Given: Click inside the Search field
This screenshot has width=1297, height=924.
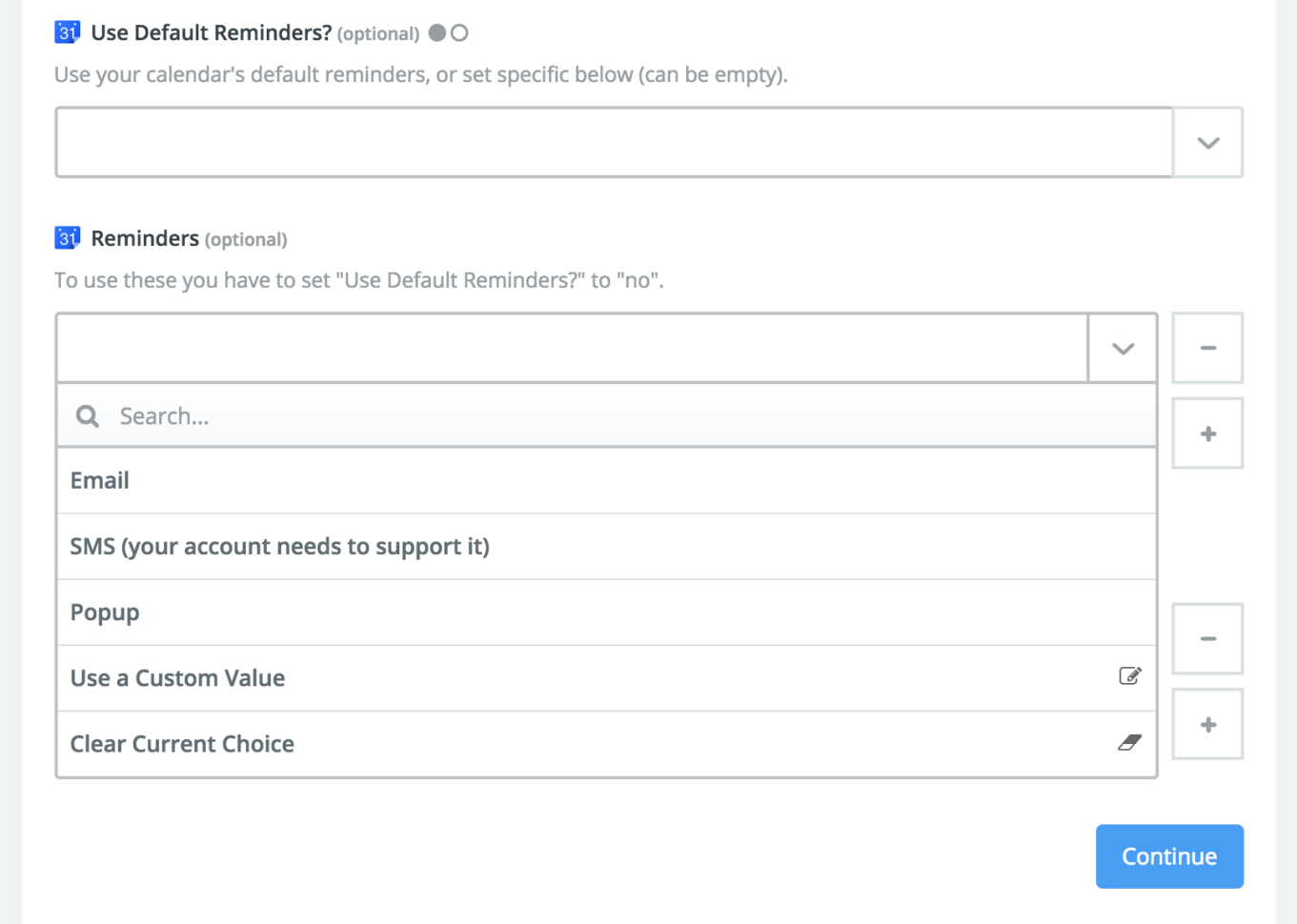Looking at the screenshot, I should click(x=381, y=415).
